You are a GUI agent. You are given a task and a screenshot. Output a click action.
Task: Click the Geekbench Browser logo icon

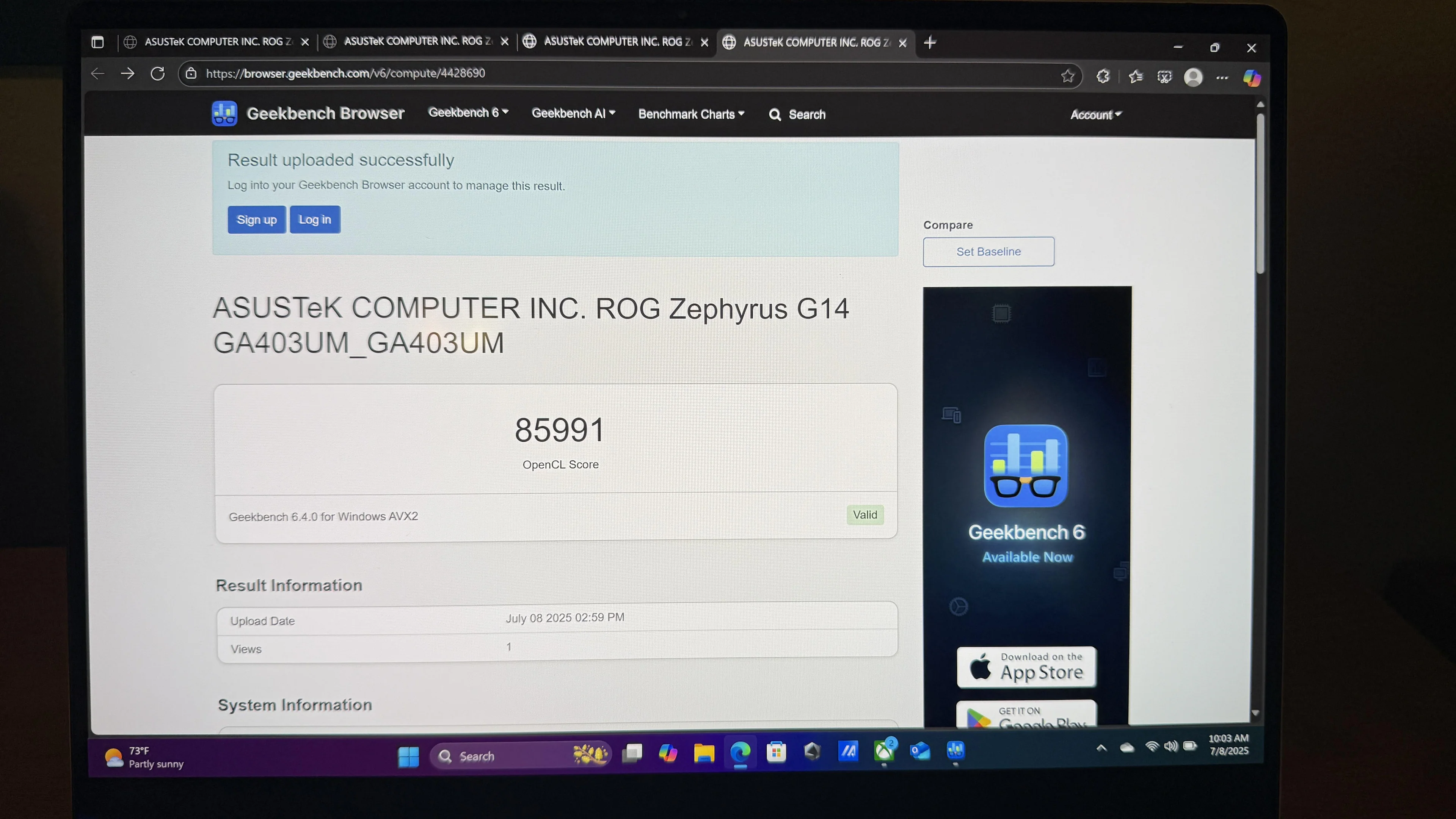coord(224,114)
